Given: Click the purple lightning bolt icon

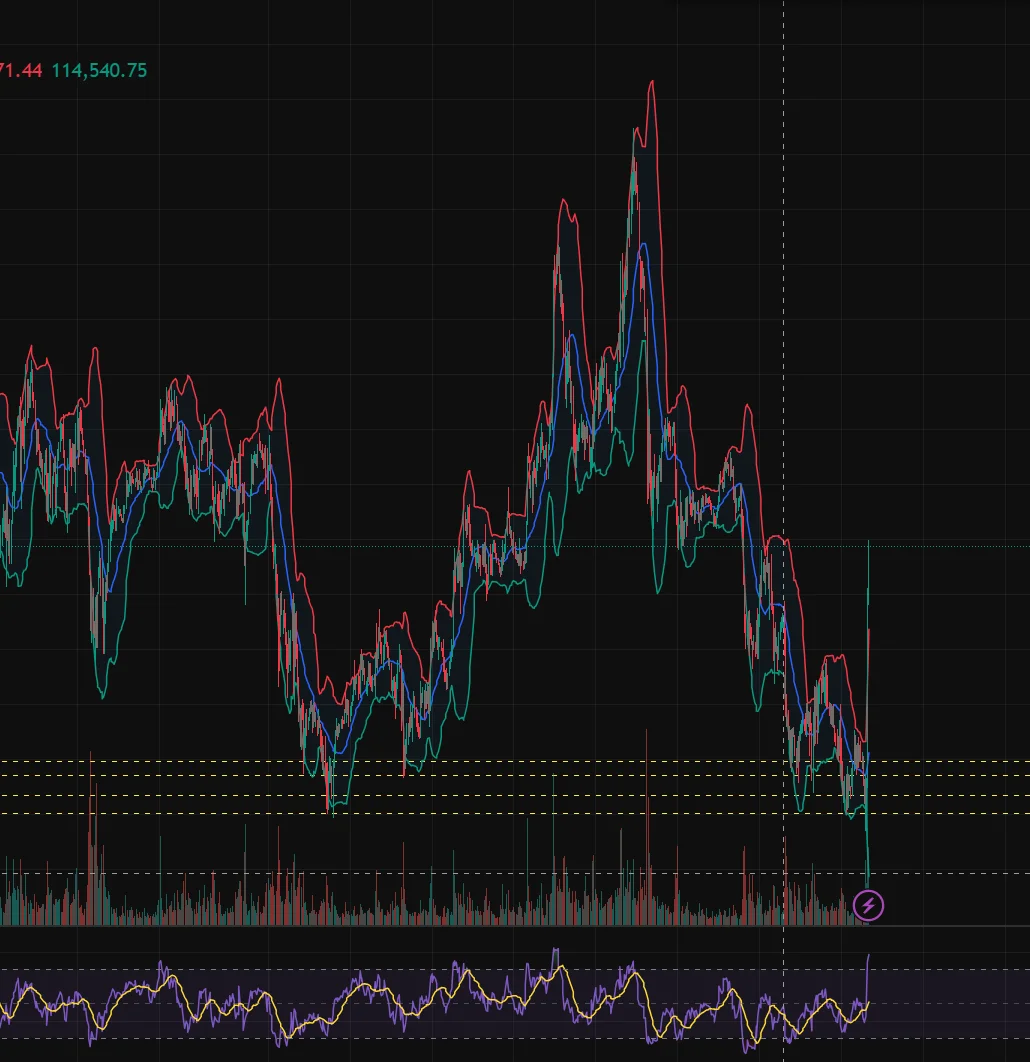Looking at the screenshot, I should coord(869,906).
